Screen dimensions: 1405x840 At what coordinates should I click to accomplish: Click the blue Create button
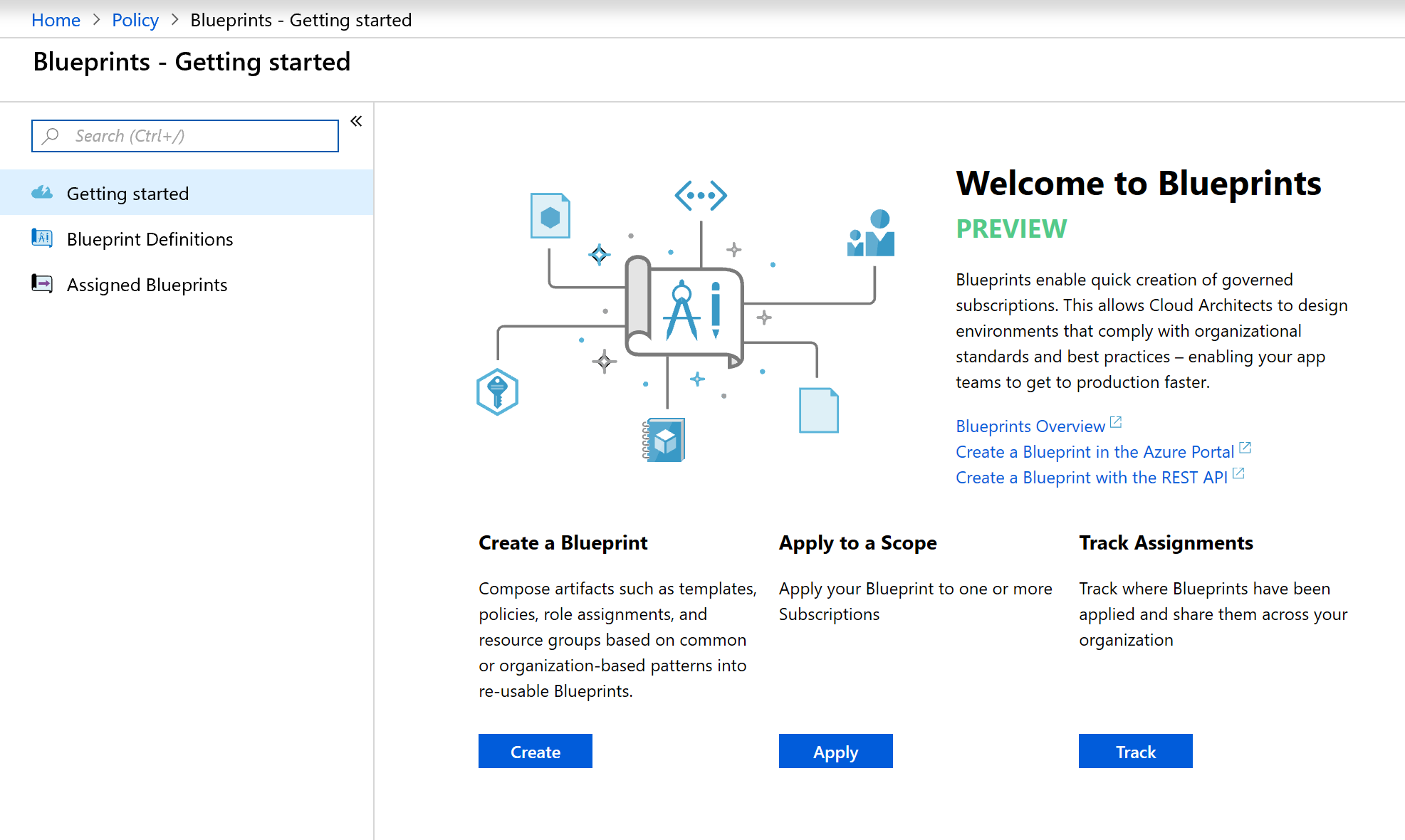pos(536,751)
